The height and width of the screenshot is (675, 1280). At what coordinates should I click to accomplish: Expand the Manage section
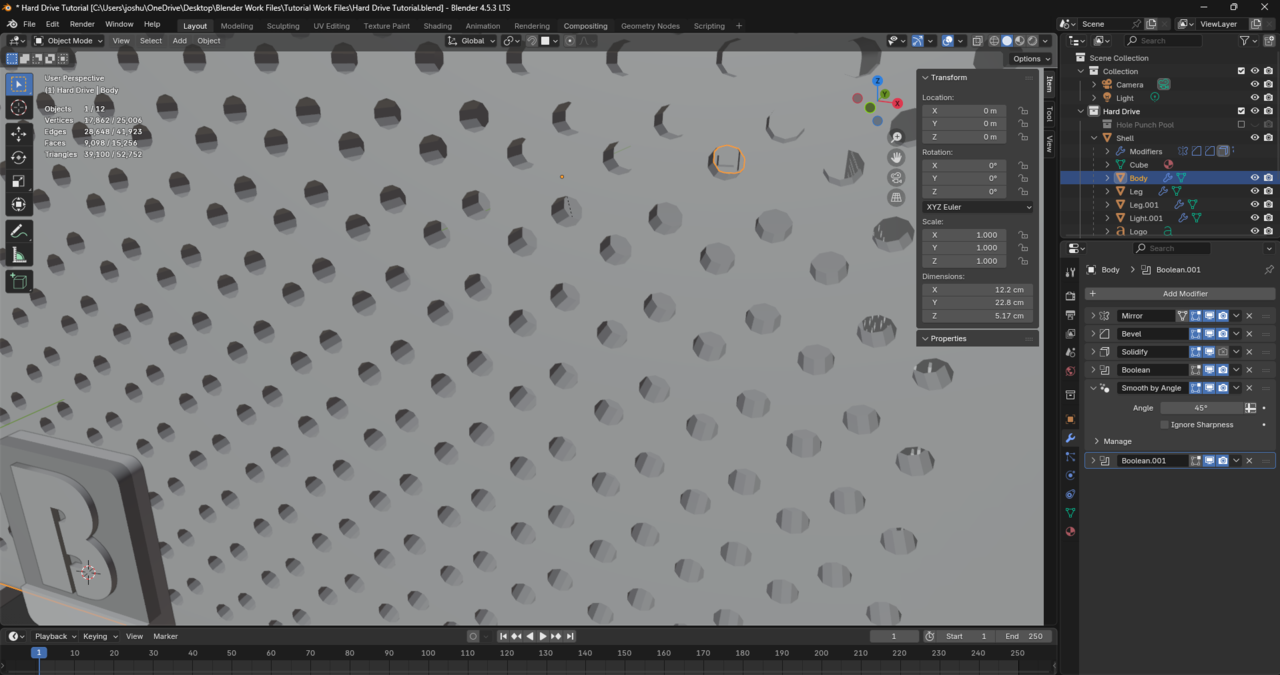click(1117, 441)
